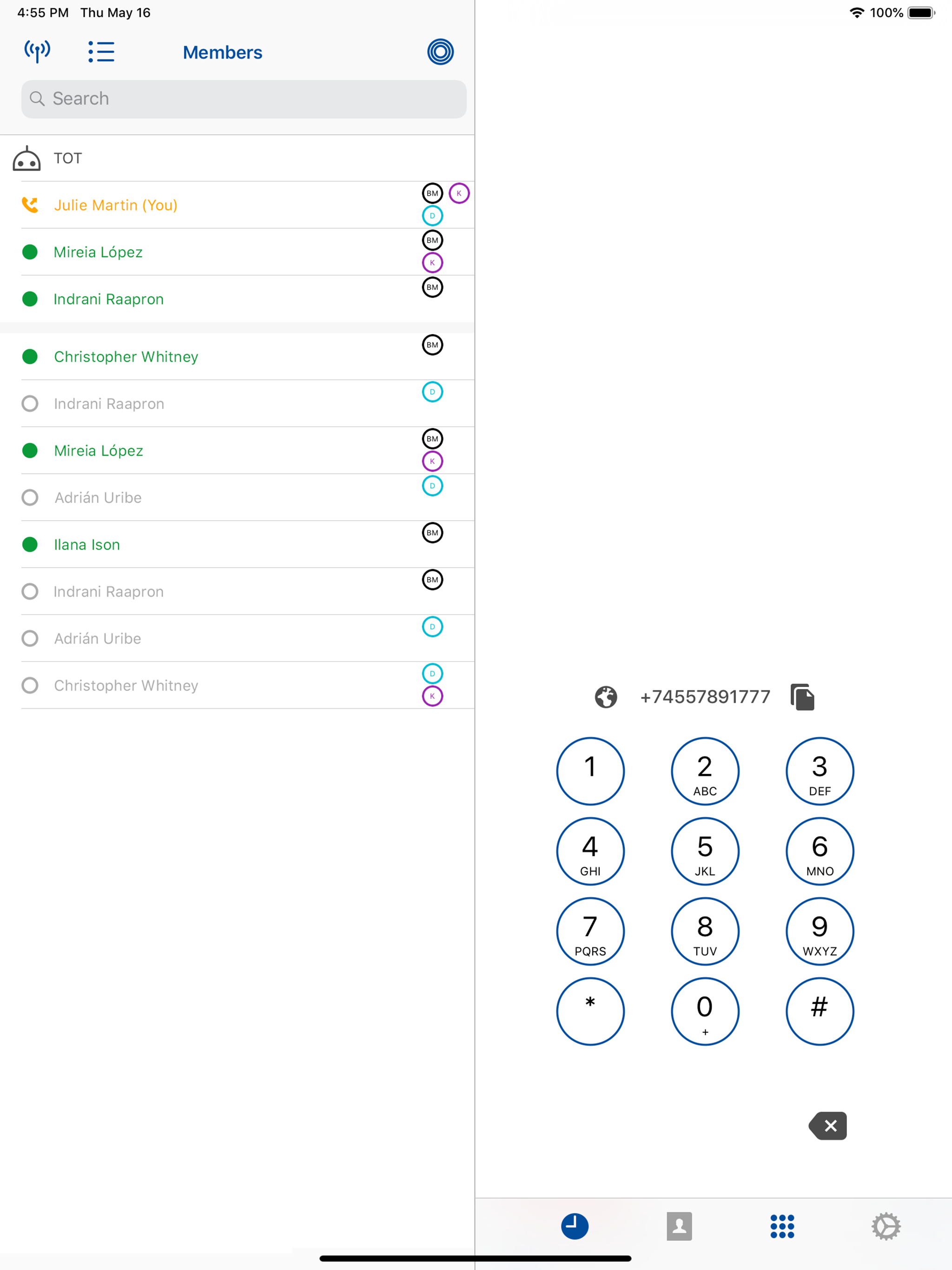Open the call history clock tab
Image resolution: width=952 pixels, height=1270 pixels.
(x=575, y=1226)
